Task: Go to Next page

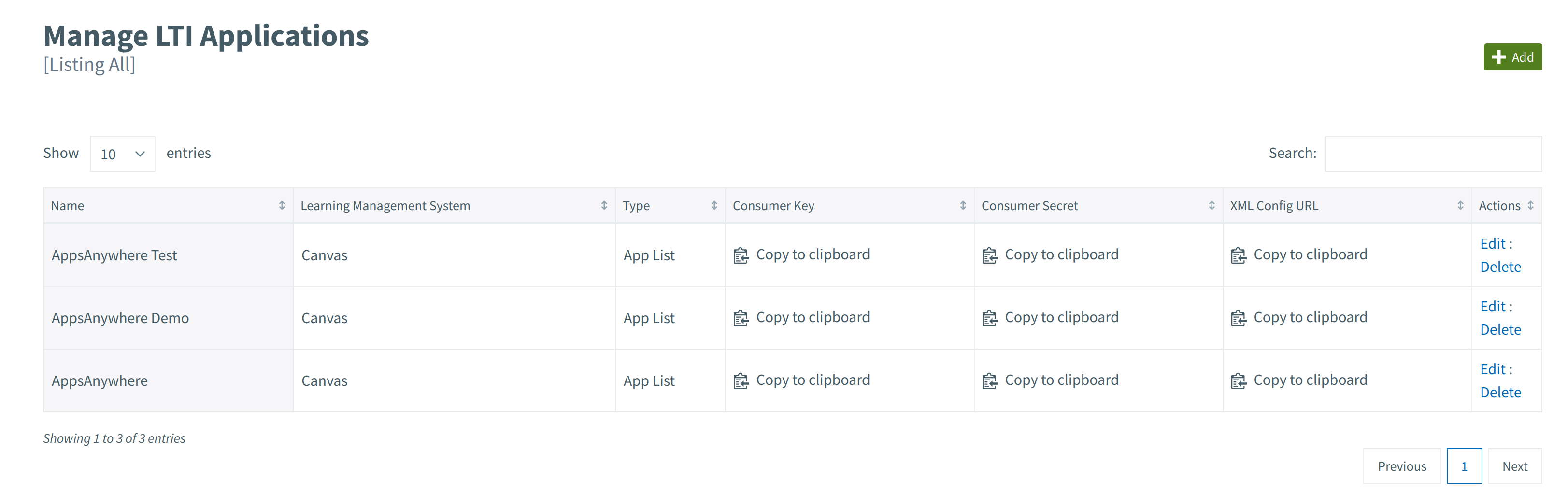Action: (1514, 466)
